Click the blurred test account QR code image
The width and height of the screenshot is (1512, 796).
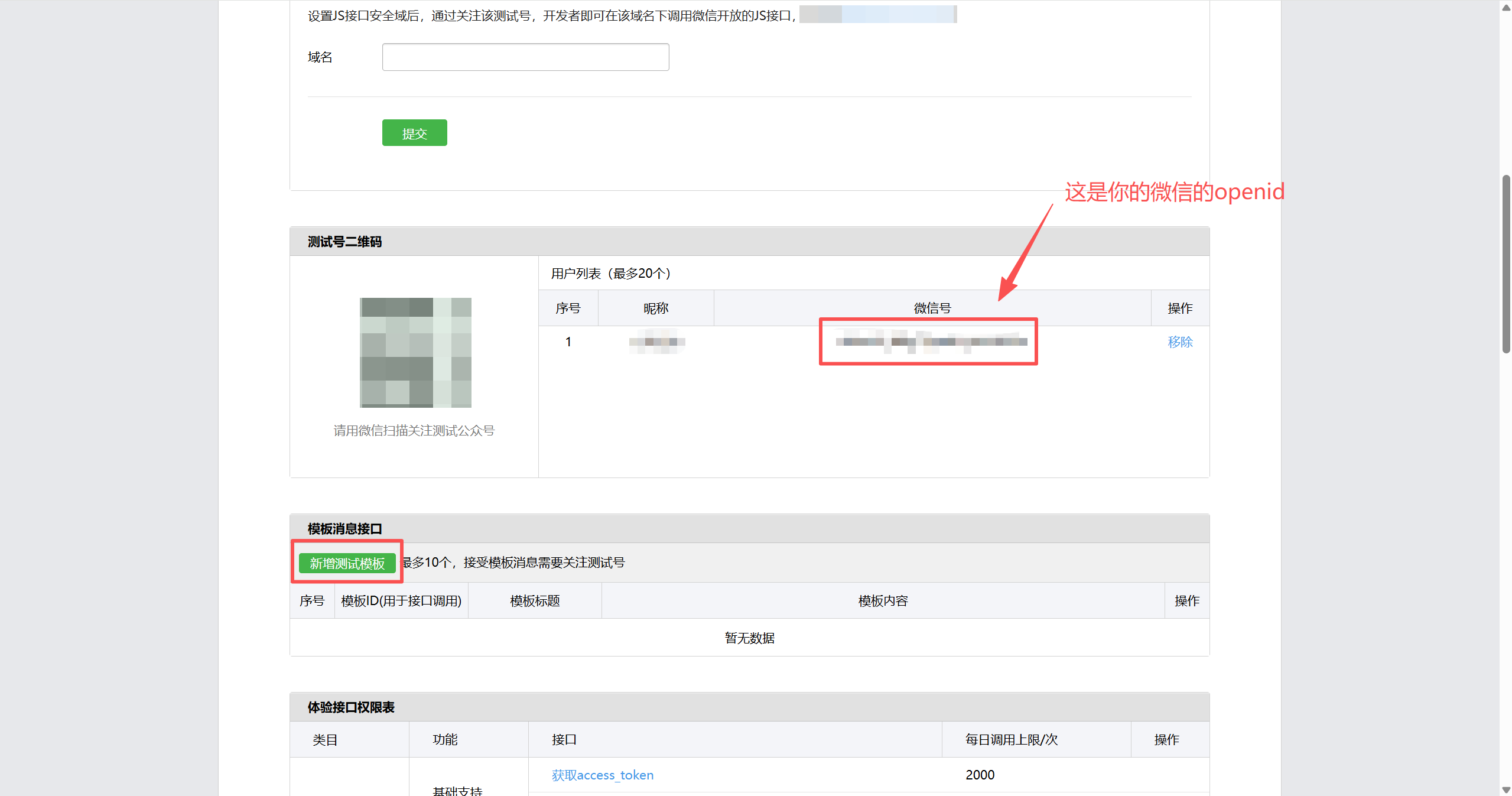click(x=415, y=353)
